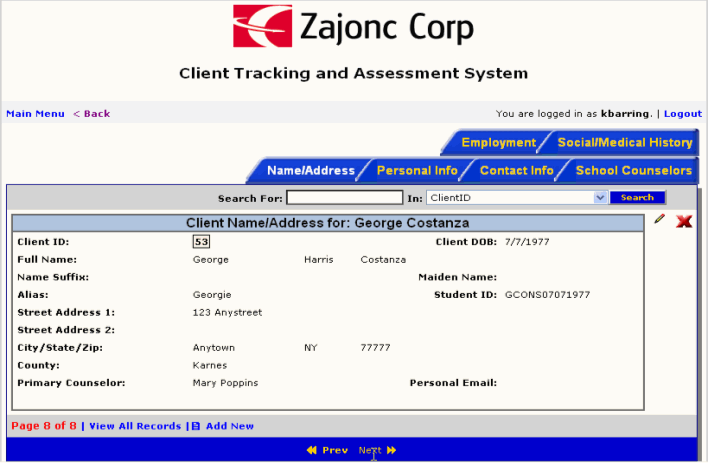Click the Client ID value 53
708x463 pixels.
point(201,242)
